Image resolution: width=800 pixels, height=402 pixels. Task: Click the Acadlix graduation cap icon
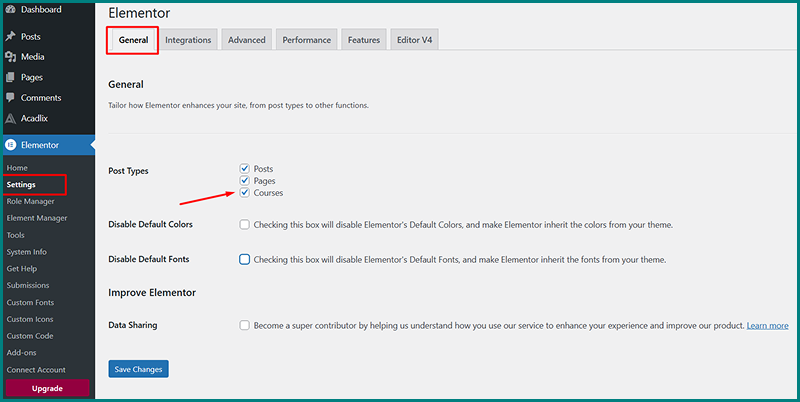[x=10, y=118]
